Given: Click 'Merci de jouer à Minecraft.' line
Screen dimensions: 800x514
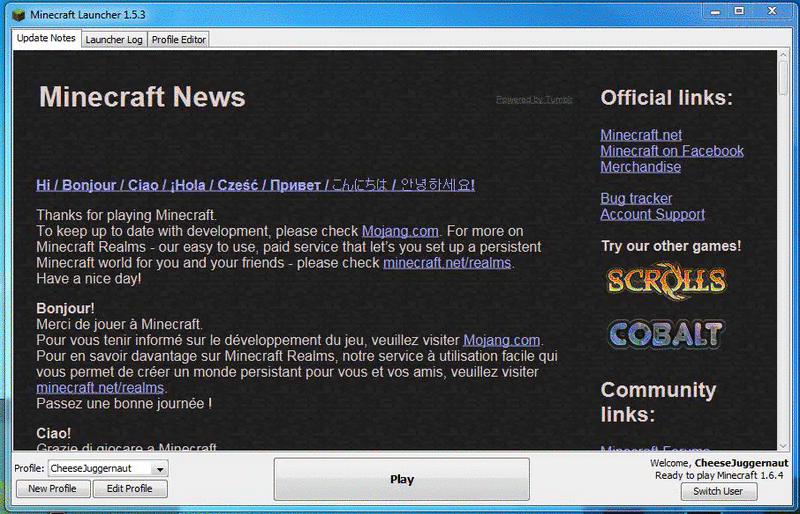Looking at the screenshot, I should tap(119, 324).
